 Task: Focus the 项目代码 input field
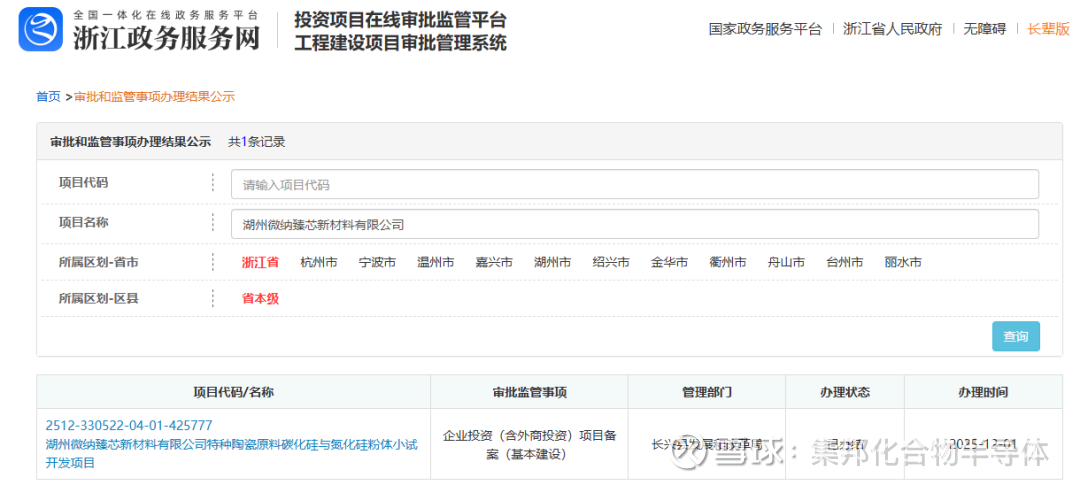[x=634, y=184]
